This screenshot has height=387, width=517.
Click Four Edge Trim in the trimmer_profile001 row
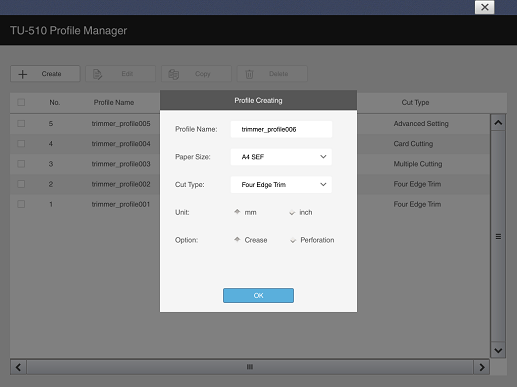click(x=417, y=204)
